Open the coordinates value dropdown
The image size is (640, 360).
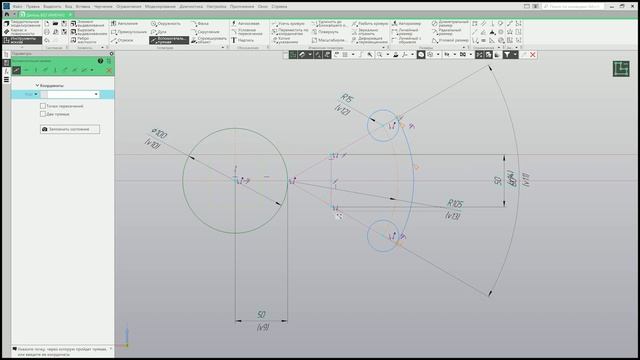[x=96, y=94]
